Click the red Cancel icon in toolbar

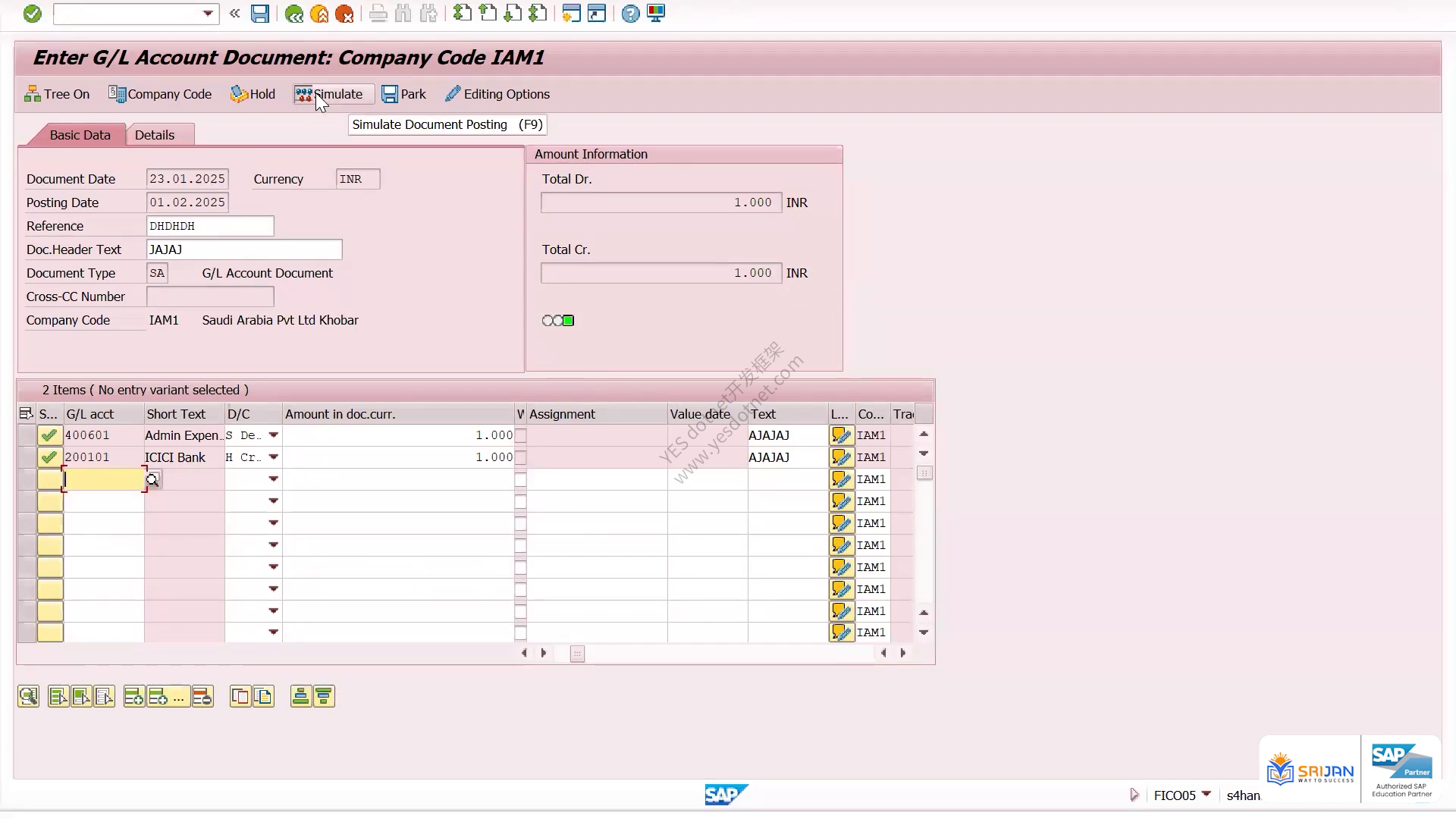[344, 14]
